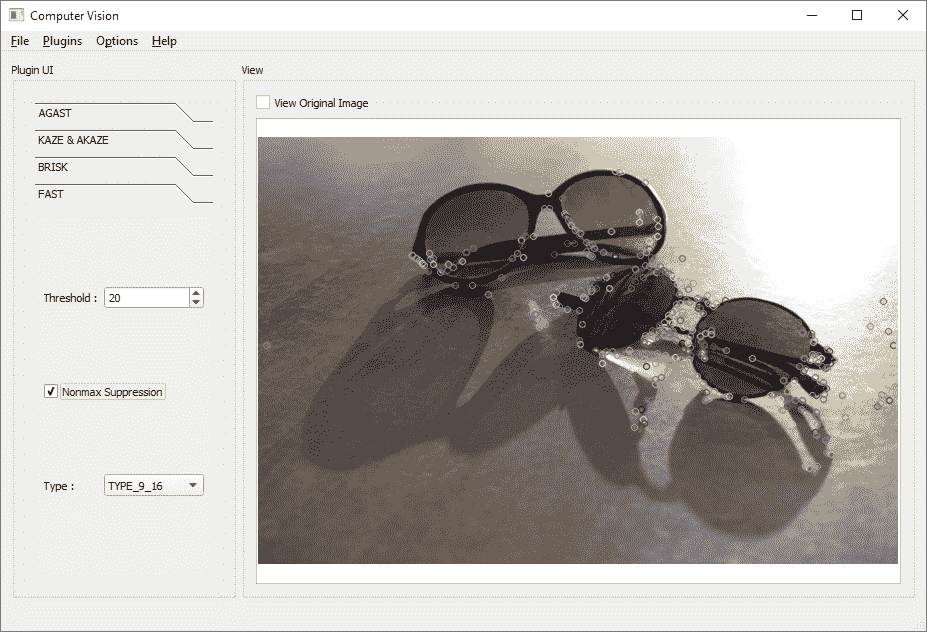927x632 pixels.
Task: Maximize the Computer Vision window
Action: tap(857, 15)
